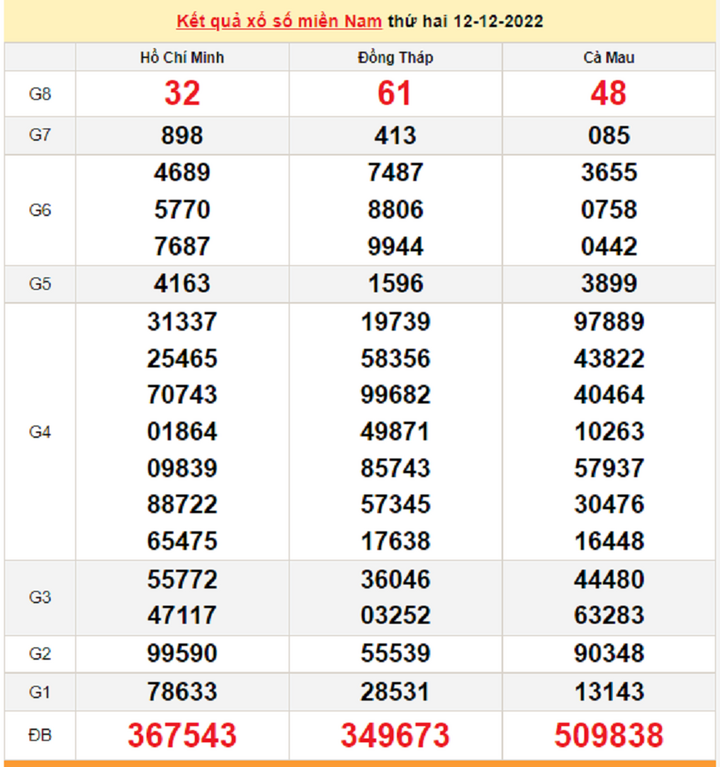Viewport: 720px width, 767px height.
Task: Click the G5 row label
Action: pos(40,284)
